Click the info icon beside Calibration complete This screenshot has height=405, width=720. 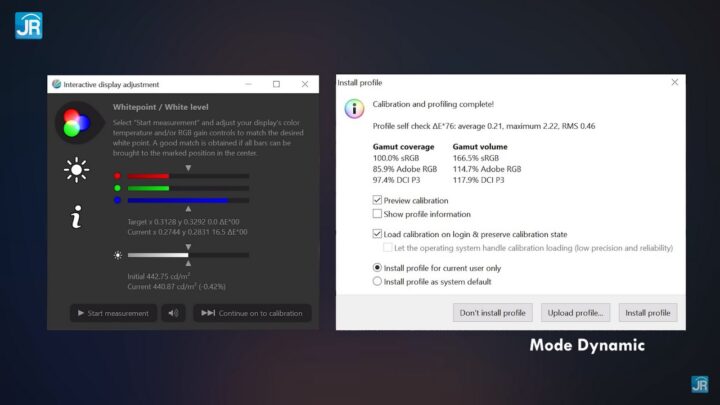coord(354,109)
